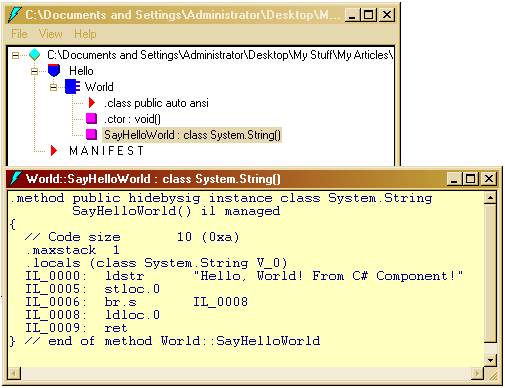Click the '.maxstack 1' line
The image size is (505, 388).
pos(72,250)
